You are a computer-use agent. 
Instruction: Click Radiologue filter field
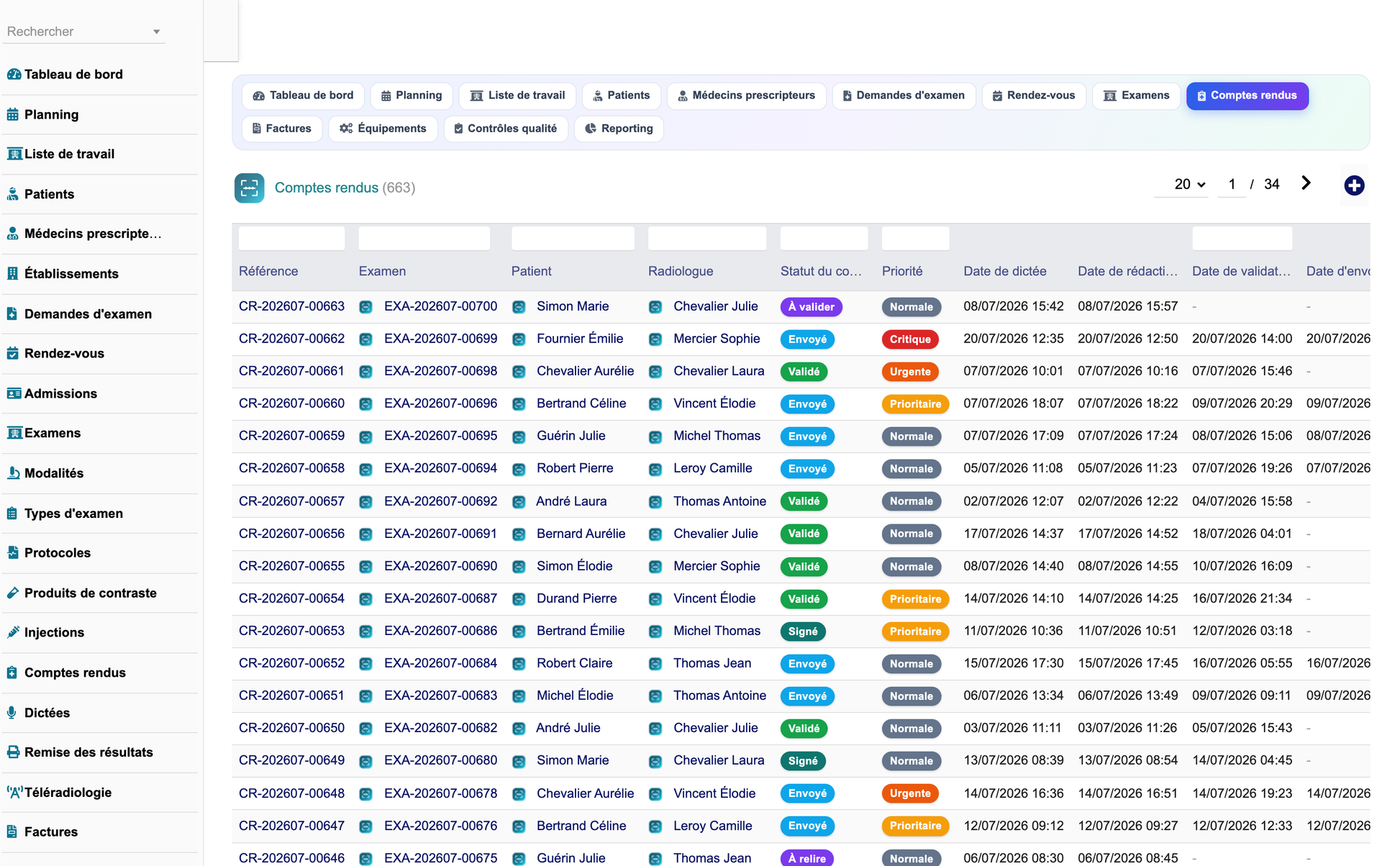pos(707,238)
